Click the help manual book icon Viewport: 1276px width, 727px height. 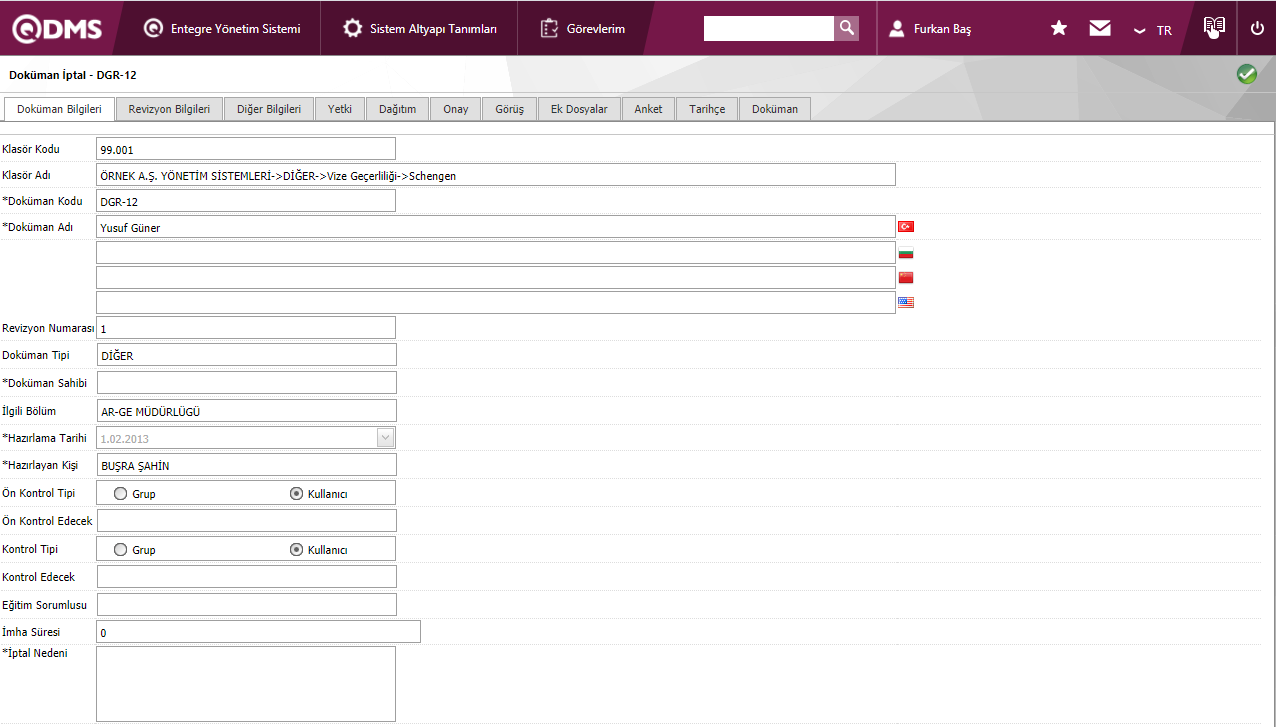click(x=1214, y=28)
